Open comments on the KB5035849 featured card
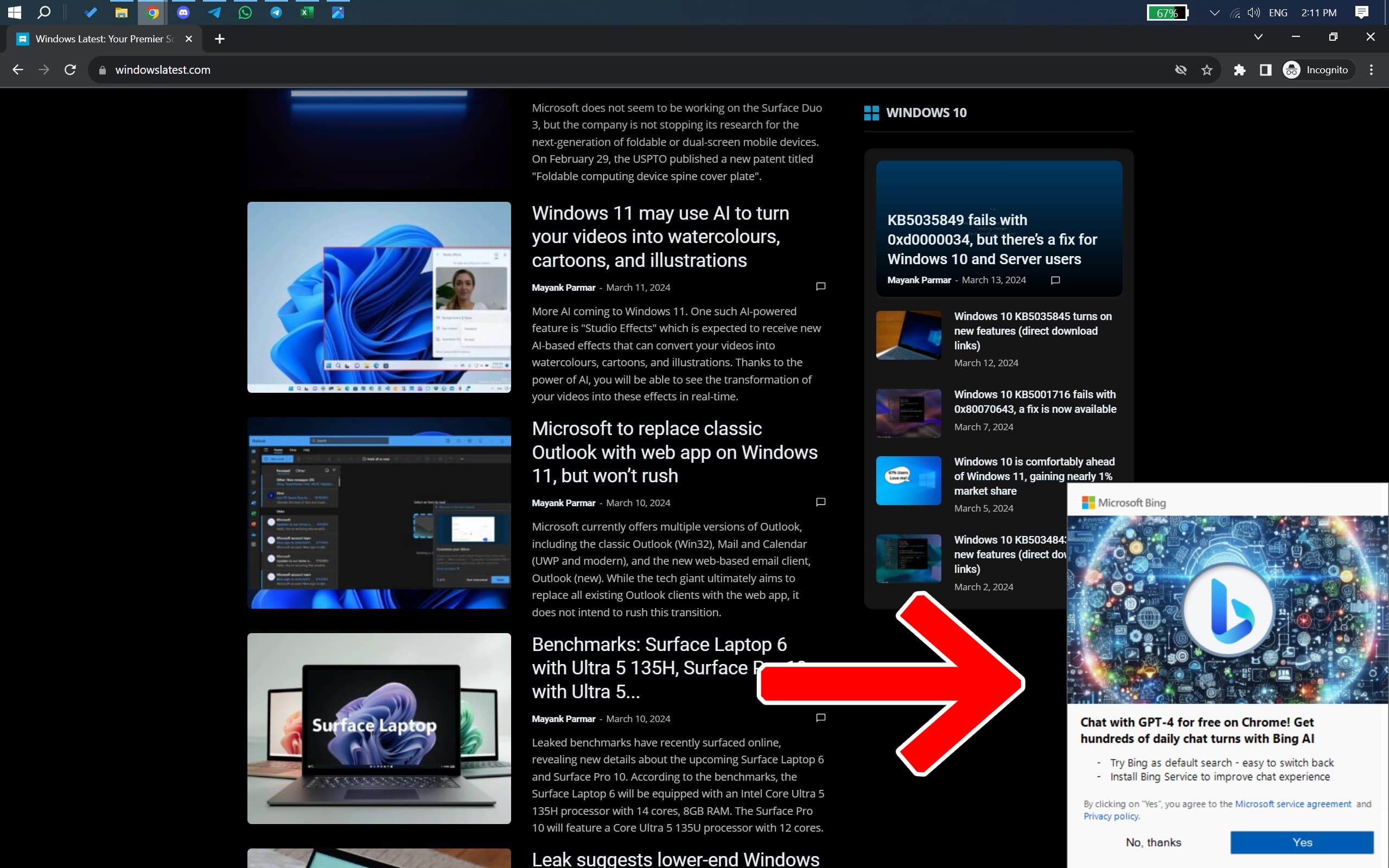Viewport: 1389px width, 868px height. (1055, 280)
